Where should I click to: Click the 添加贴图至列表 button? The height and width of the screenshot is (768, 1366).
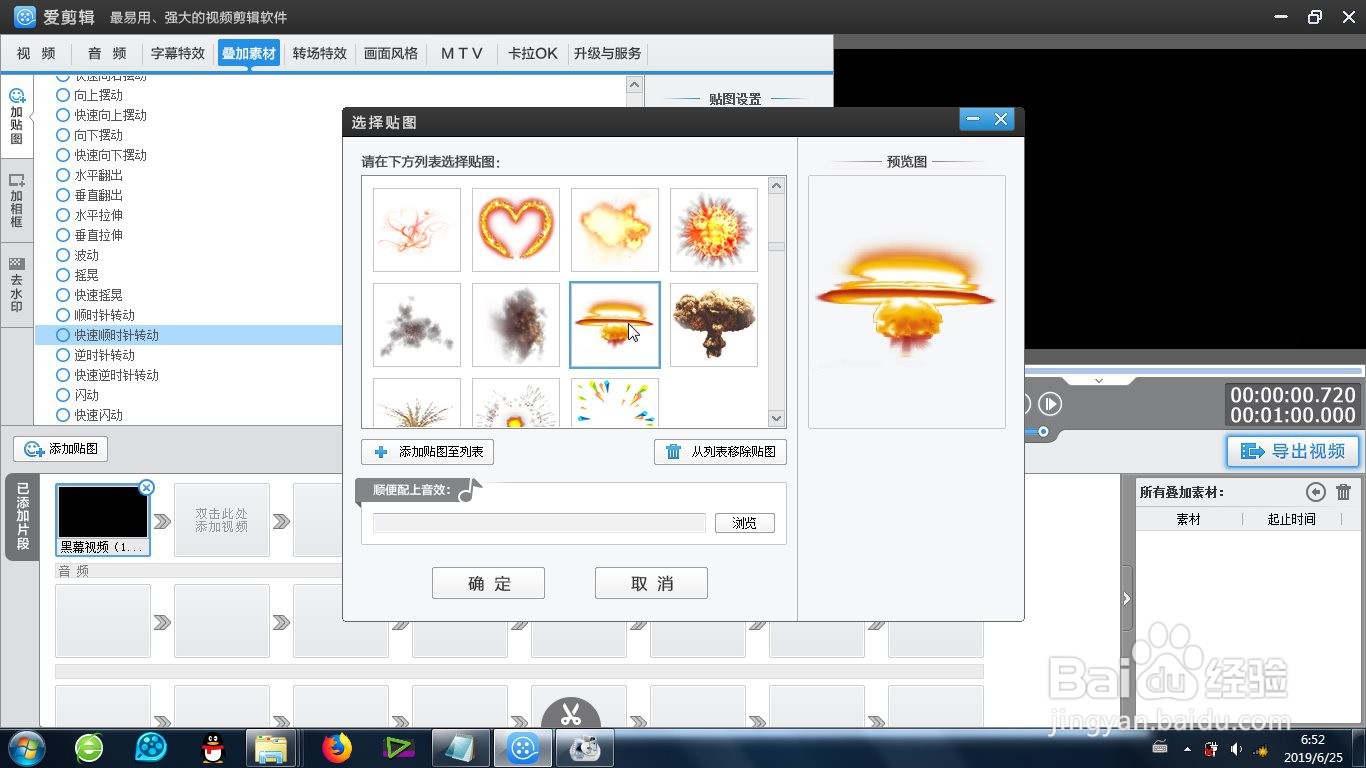tap(428, 452)
